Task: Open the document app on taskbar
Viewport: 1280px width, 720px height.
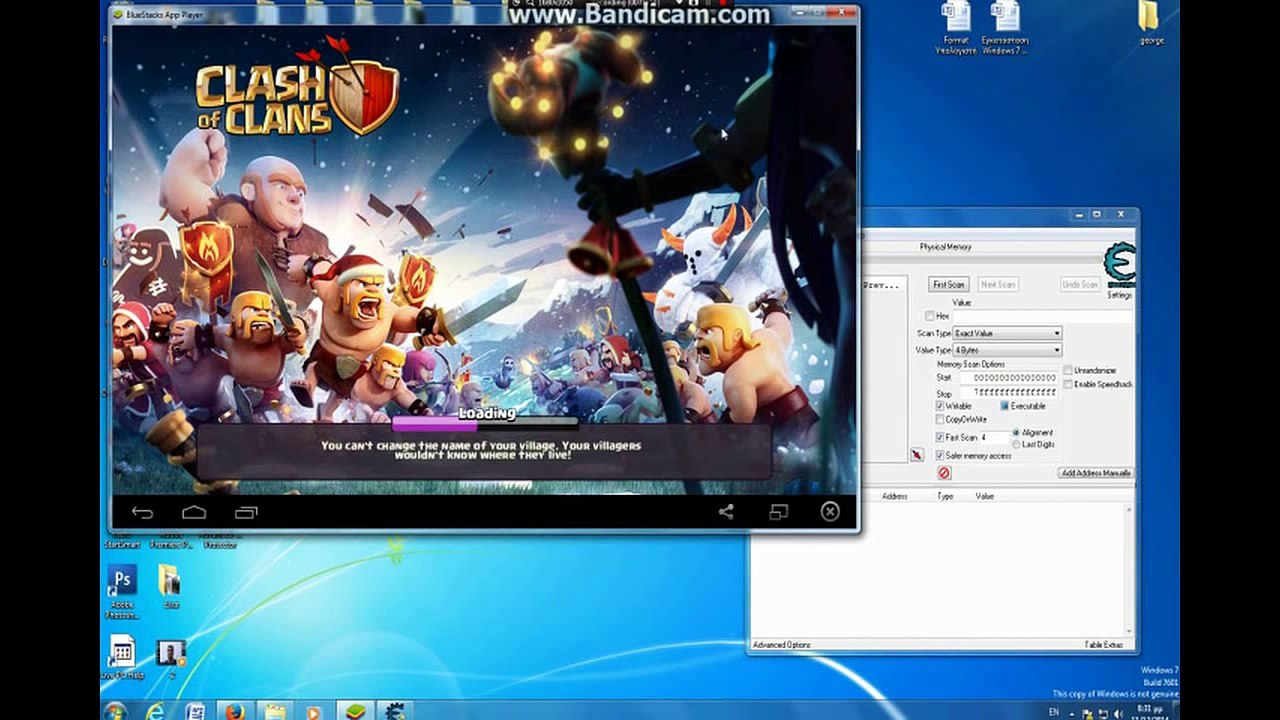Action: click(195, 712)
